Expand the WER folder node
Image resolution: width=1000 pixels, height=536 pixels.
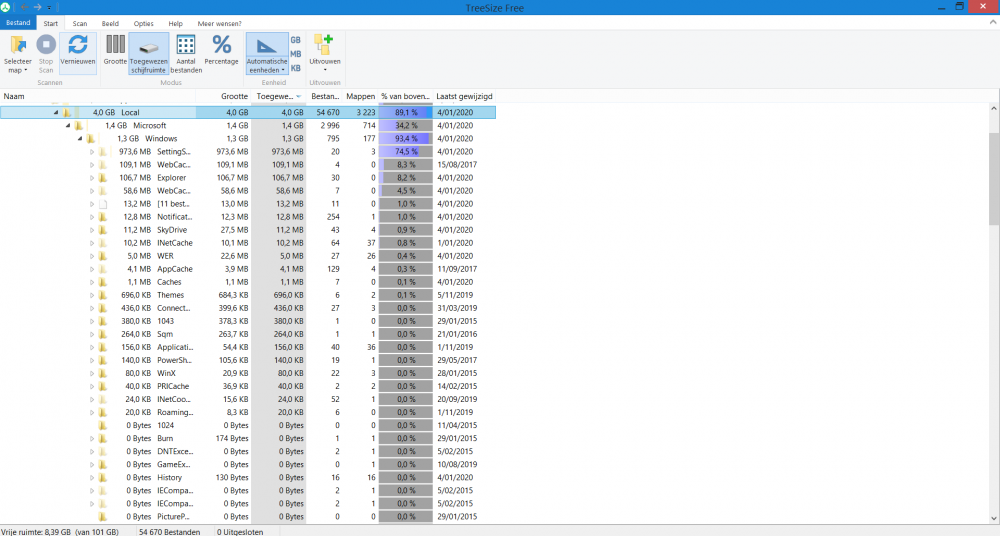tap(90, 255)
